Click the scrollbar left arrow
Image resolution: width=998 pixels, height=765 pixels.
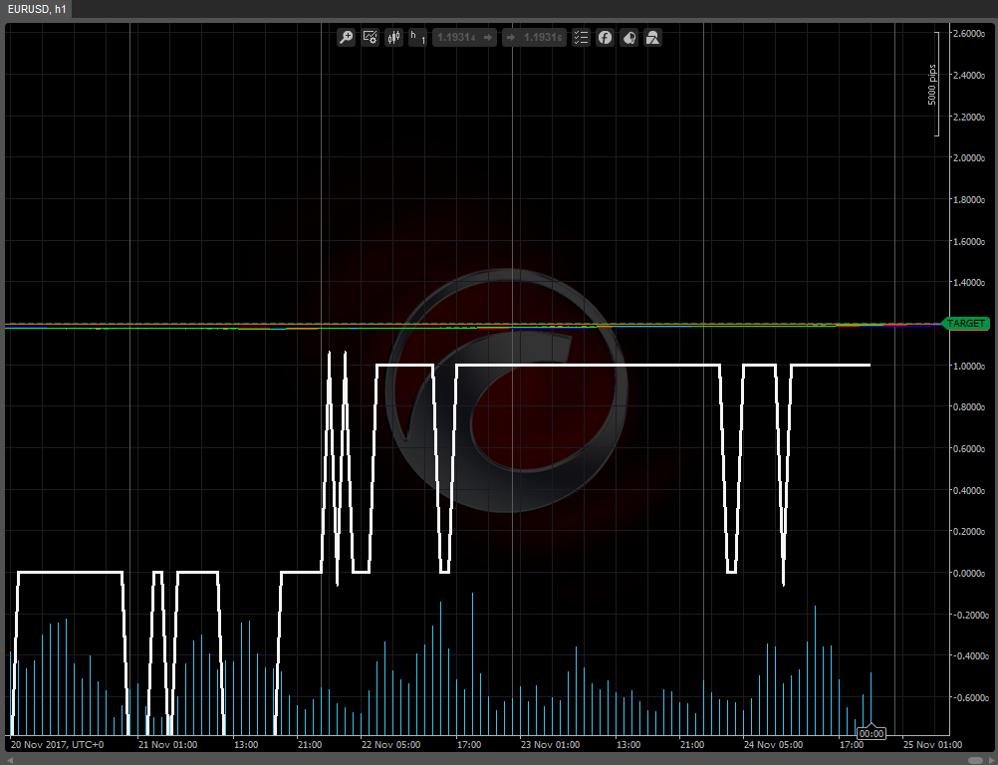point(8,761)
